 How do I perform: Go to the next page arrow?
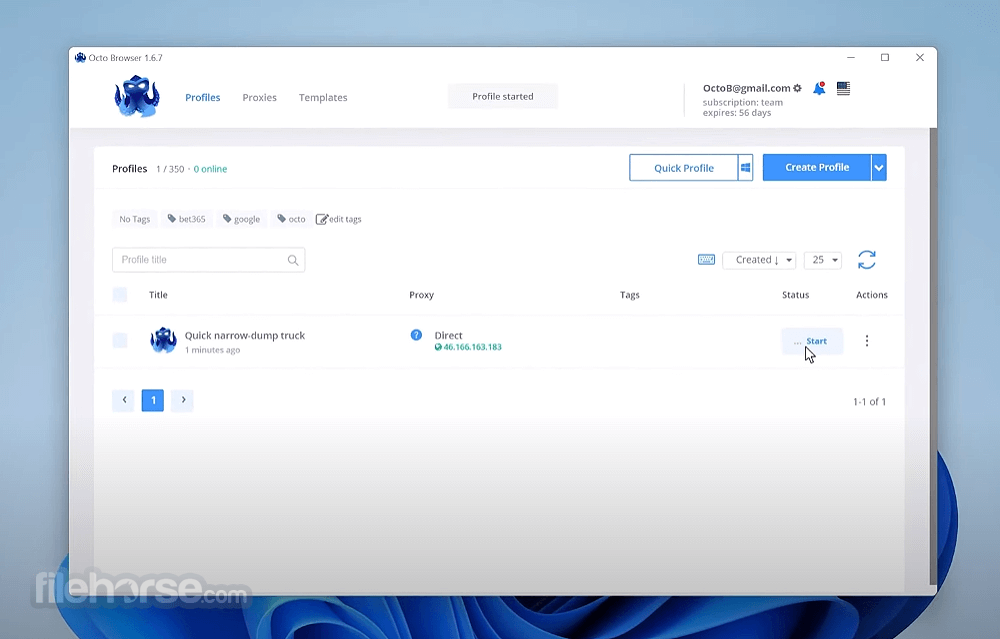[x=182, y=400]
